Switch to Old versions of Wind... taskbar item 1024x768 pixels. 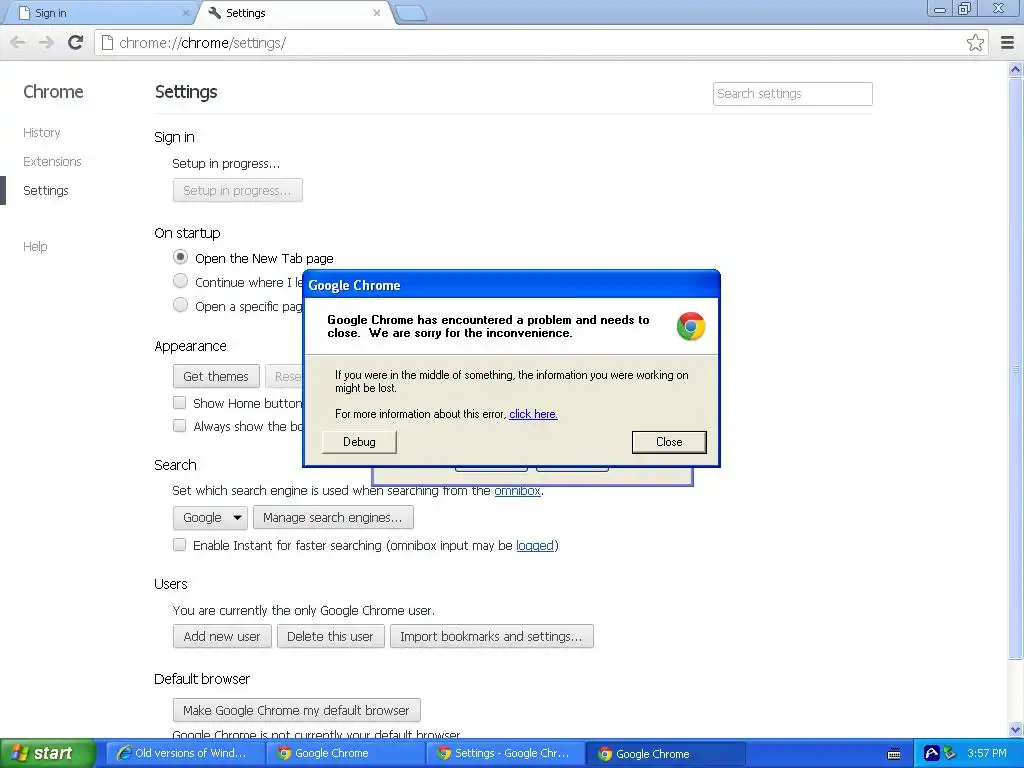(185, 753)
